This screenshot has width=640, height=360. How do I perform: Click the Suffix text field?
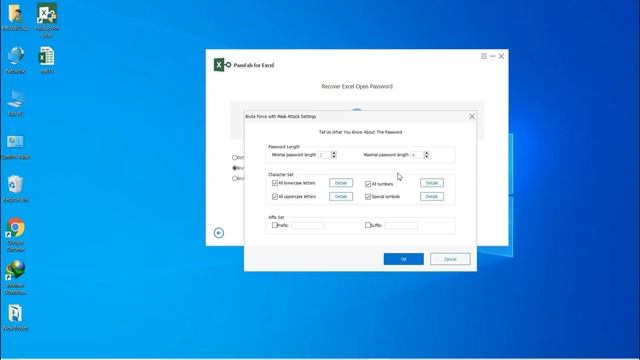(401, 225)
